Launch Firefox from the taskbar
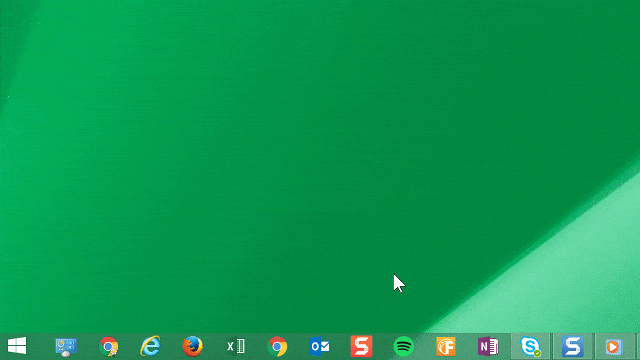Screen dimensions: 640x360 tap(192, 346)
